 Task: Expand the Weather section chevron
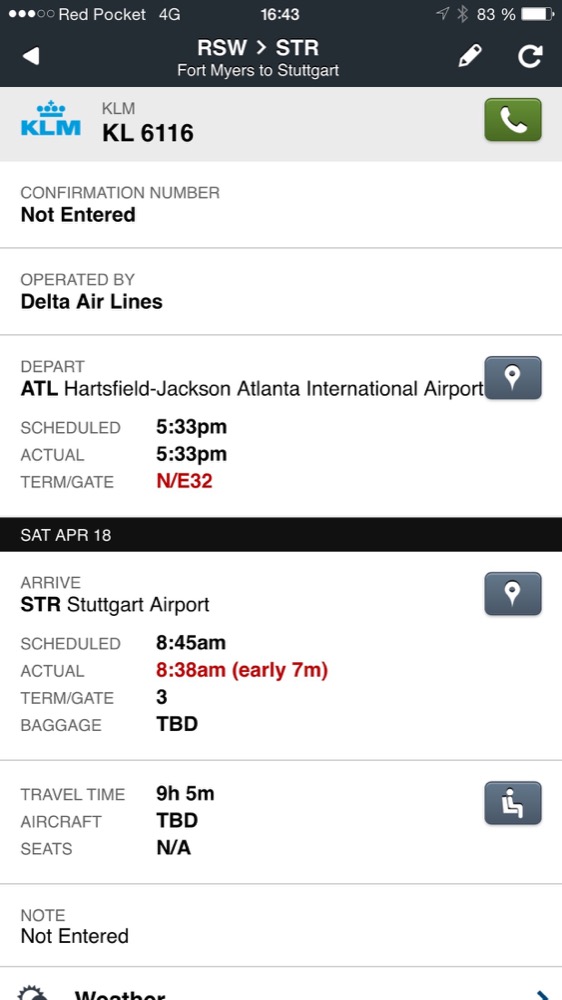(x=544, y=995)
